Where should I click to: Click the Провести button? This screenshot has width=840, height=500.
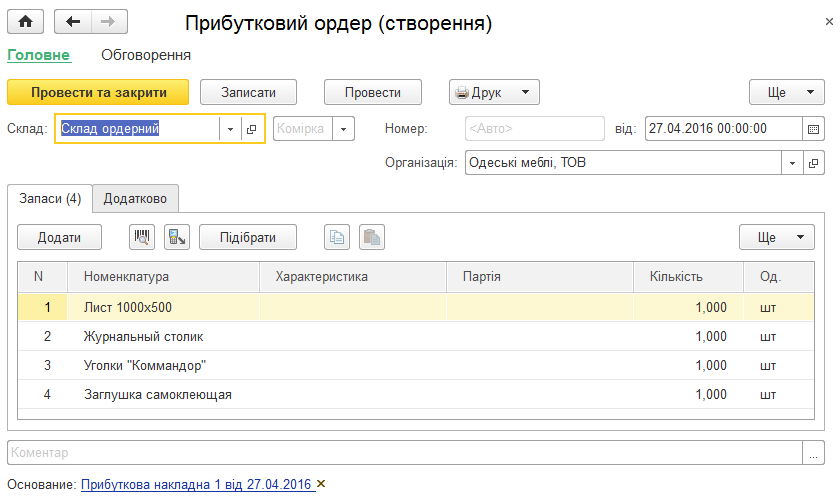click(373, 92)
